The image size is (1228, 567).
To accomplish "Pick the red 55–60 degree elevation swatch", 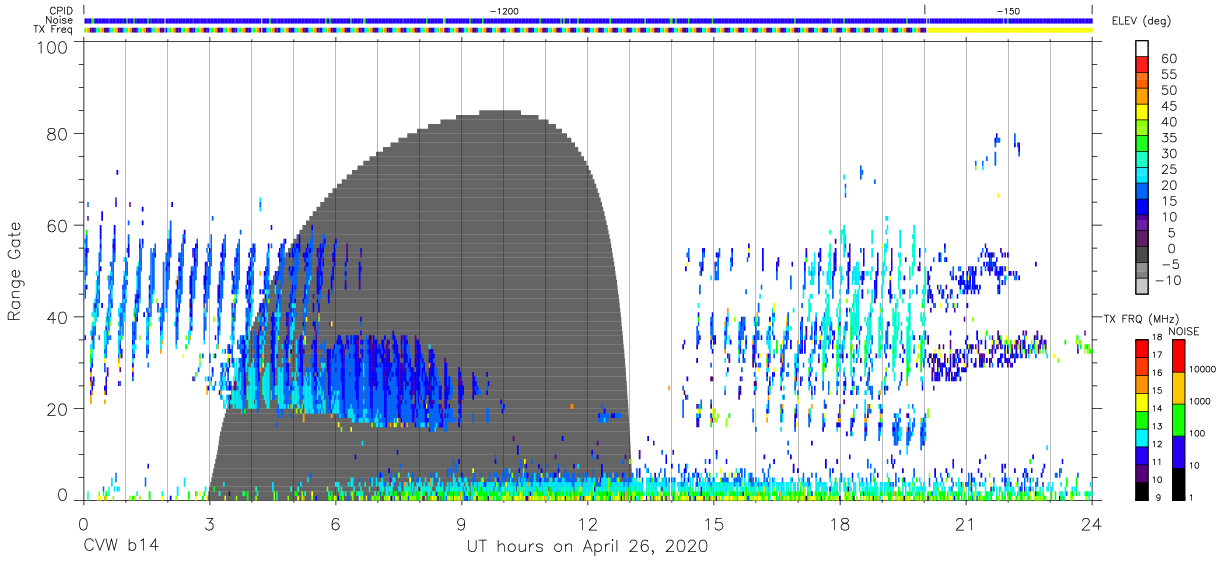I will pyautogui.click(x=1142, y=66).
